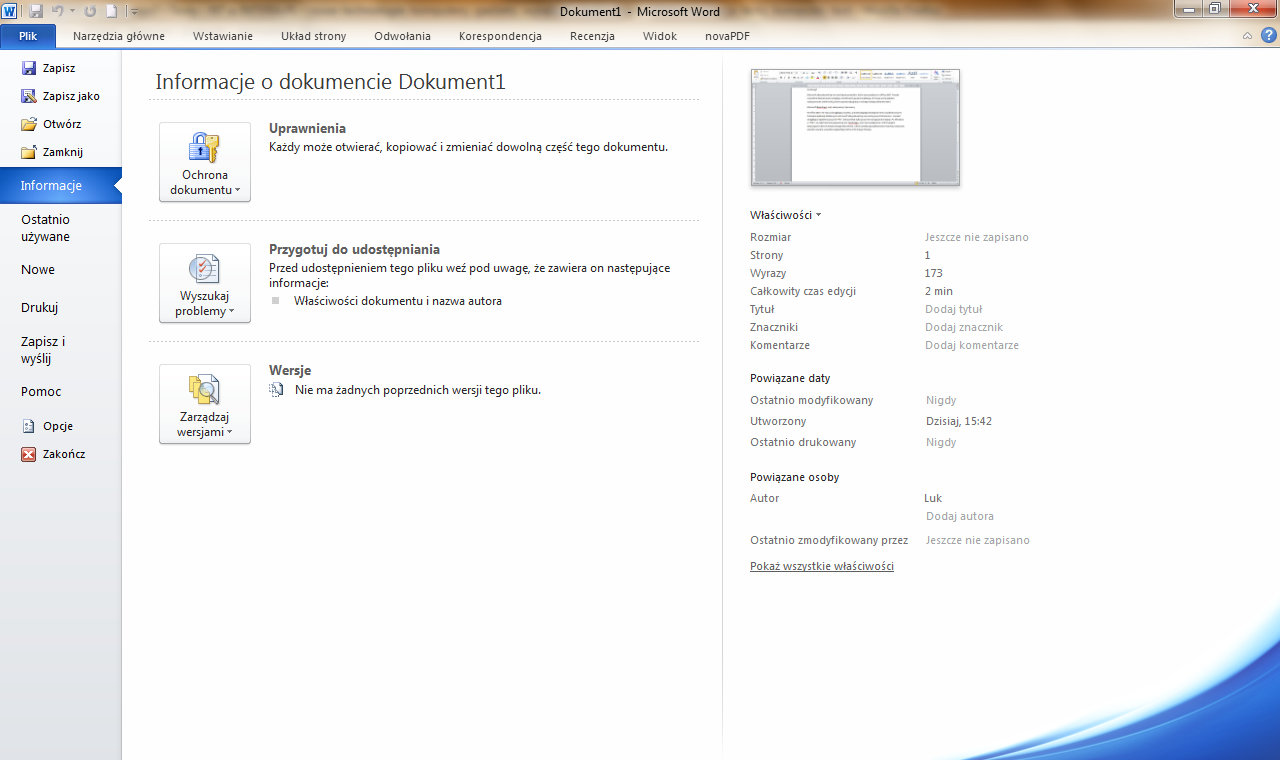1280x760 pixels.
Task: Click the Save icon in quick access toolbar
Action: (x=36, y=11)
